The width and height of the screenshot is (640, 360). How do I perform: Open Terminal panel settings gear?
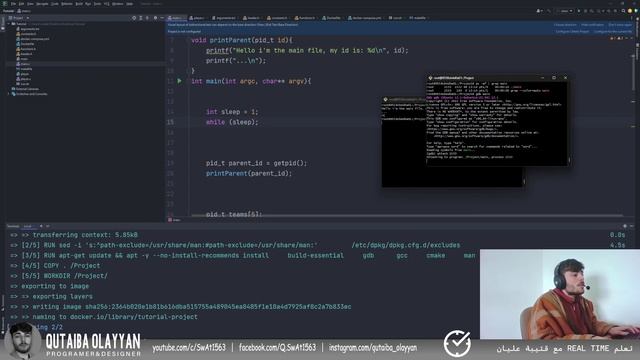click(625, 226)
